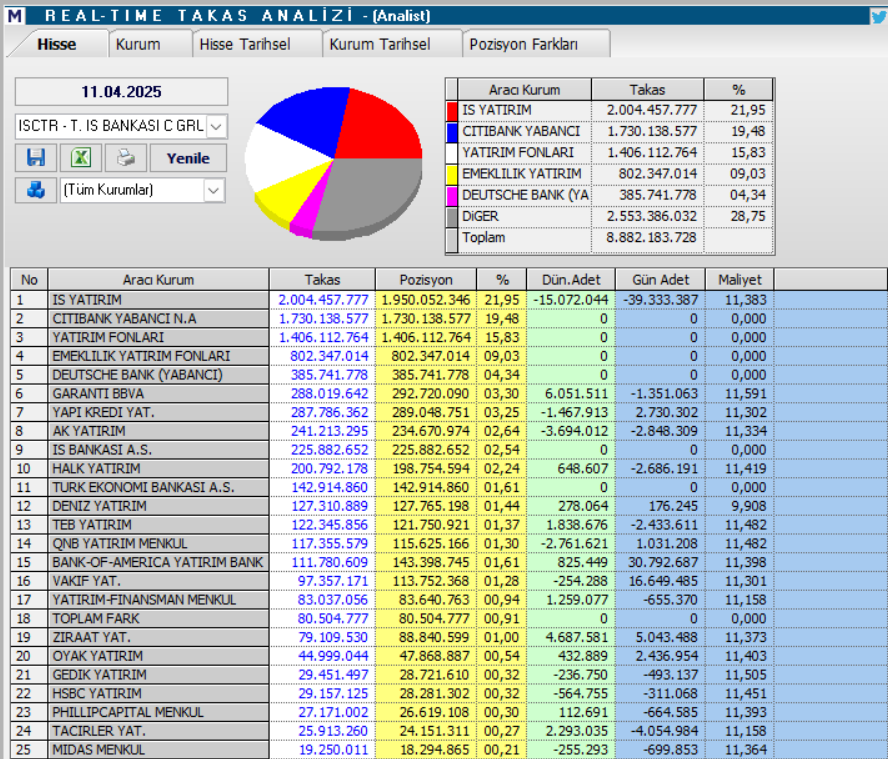Image resolution: width=888 pixels, height=759 pixels.
Task: Select the GEDIK YATIRIM row
Action: pos(449,674)
